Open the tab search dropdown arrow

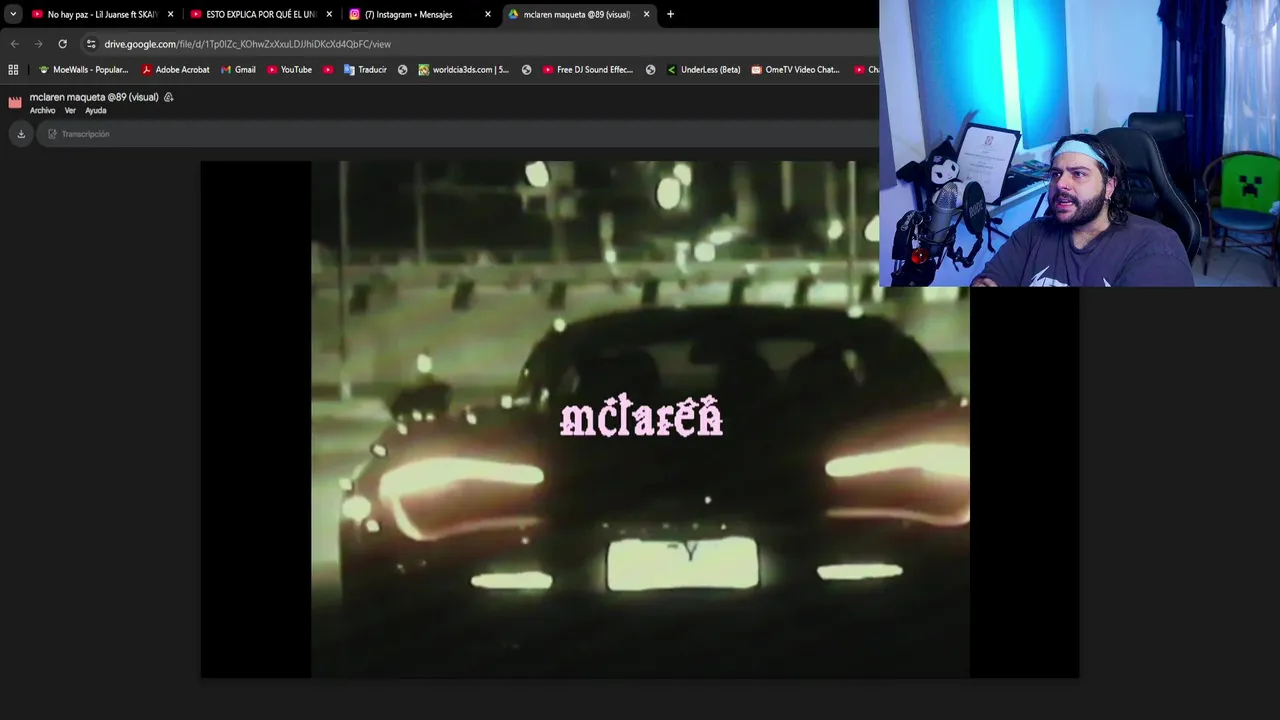(x=13, y=14)
